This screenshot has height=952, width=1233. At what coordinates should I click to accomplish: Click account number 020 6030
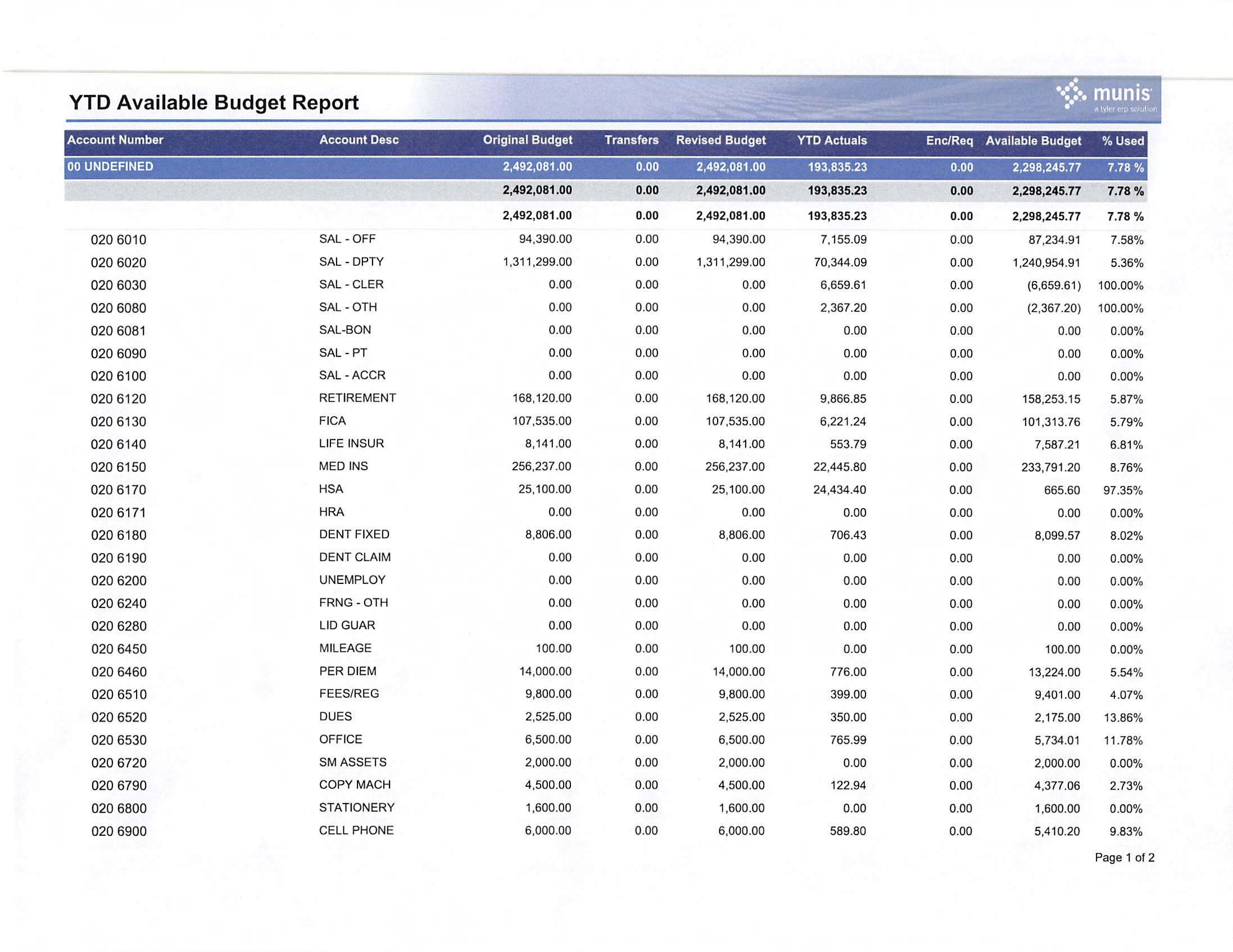click(119, 285)
